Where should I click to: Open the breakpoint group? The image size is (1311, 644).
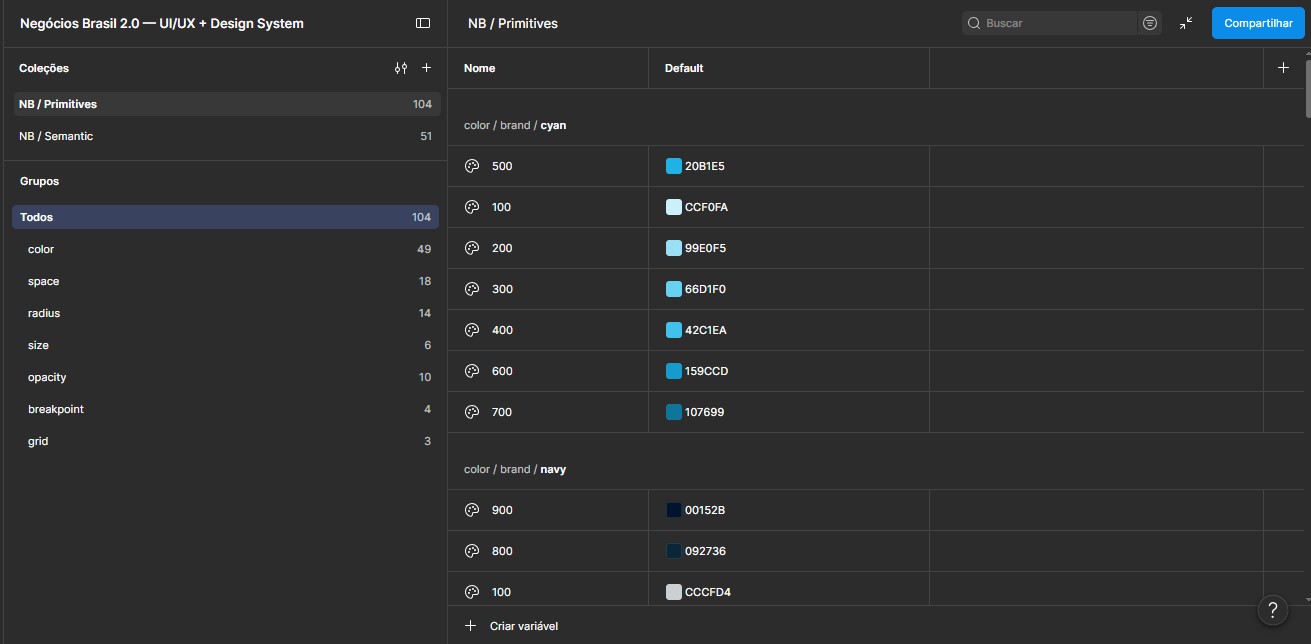click(226, 409)
